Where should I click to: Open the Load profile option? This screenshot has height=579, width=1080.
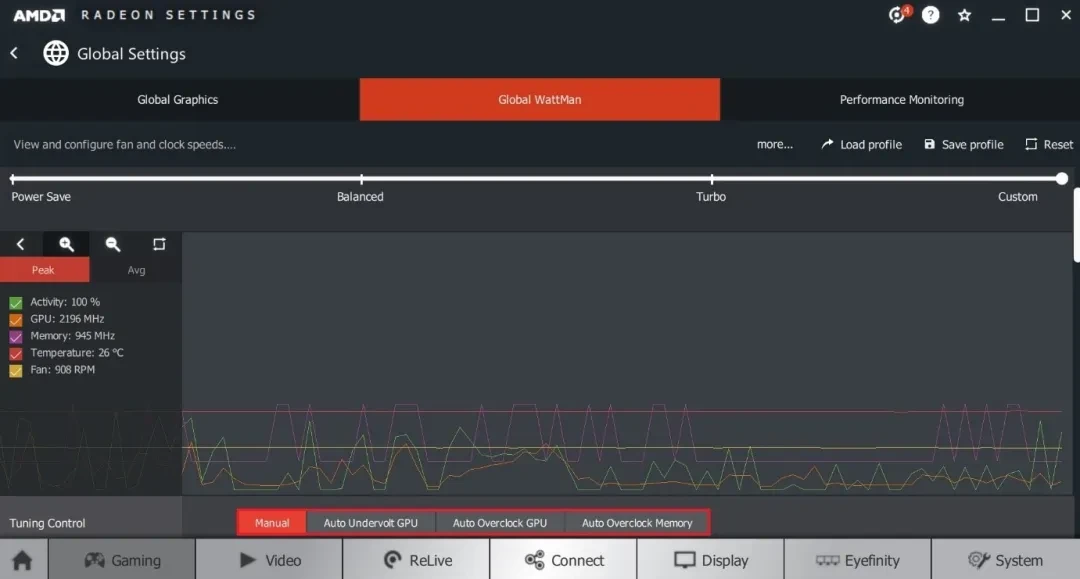[x=862, y=145]
